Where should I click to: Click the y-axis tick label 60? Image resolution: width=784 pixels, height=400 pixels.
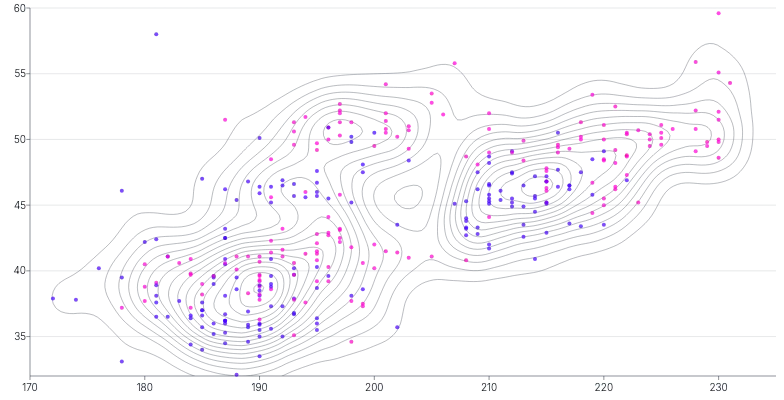[x=19, y=8]
